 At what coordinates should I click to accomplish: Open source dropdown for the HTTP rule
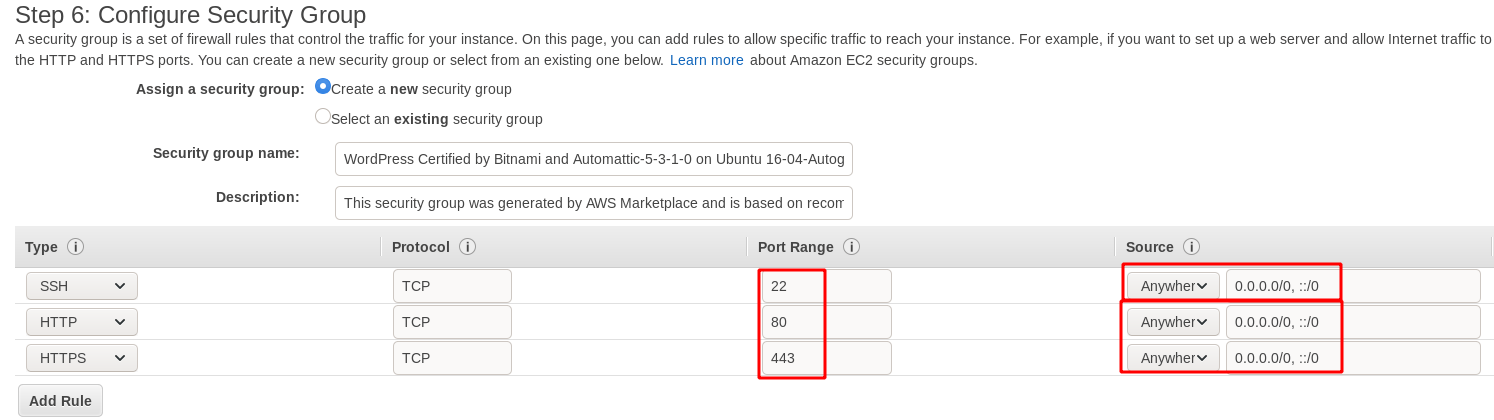click(1173, 322)
